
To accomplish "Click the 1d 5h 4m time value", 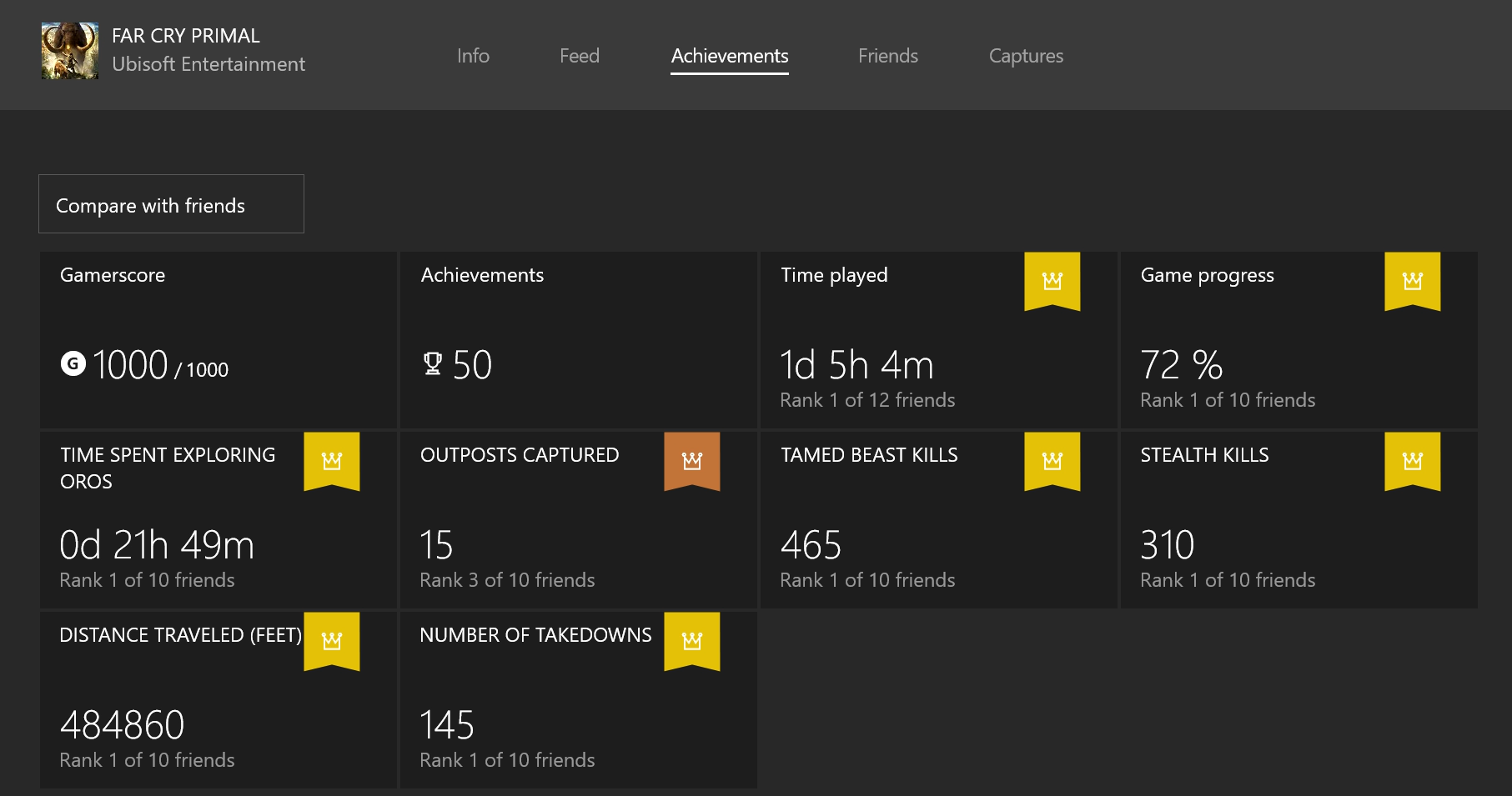I will pyautogui.click(x=856, y=365).
